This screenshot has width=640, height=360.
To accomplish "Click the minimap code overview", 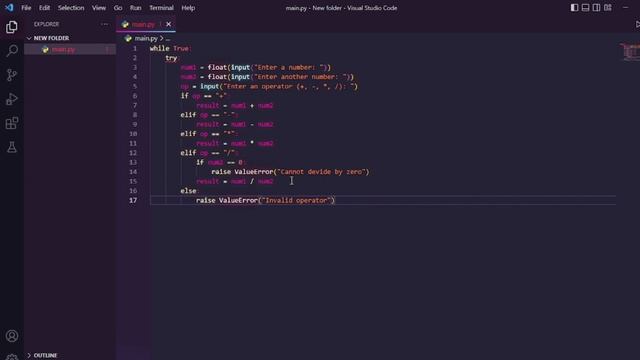I will (x=629, y=52).
